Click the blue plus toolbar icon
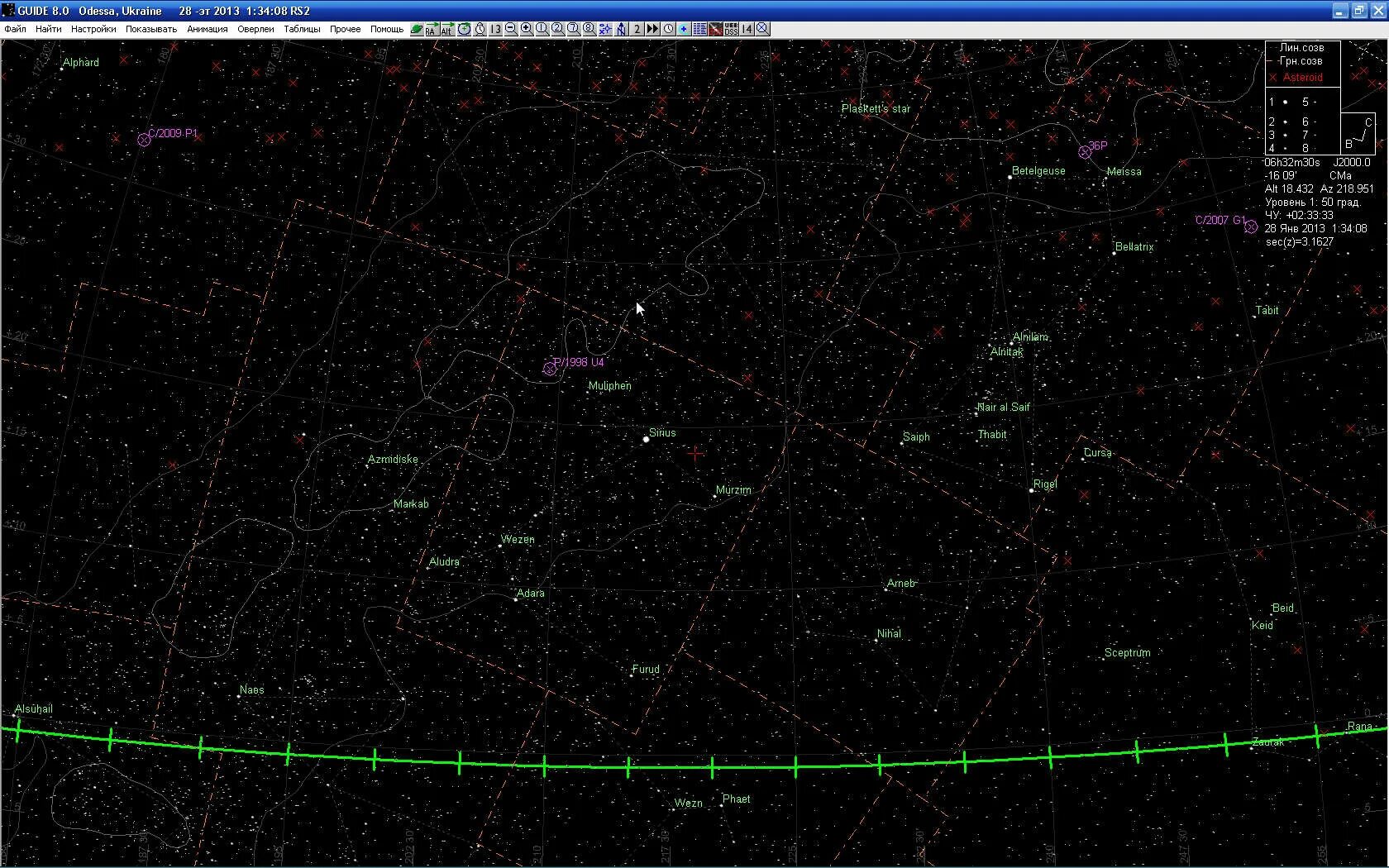The height and width of the screenshot is (868, 1389). 684,29
